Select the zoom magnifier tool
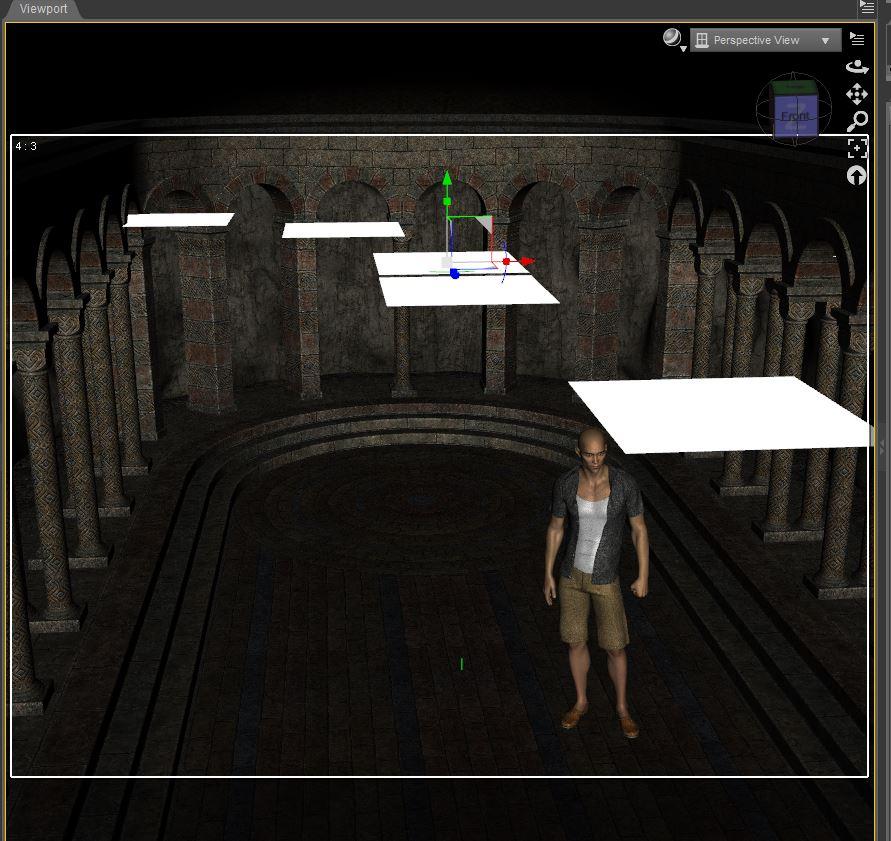Image resolution: width=891 pixels, height=841 pixels. coord(857,120)
